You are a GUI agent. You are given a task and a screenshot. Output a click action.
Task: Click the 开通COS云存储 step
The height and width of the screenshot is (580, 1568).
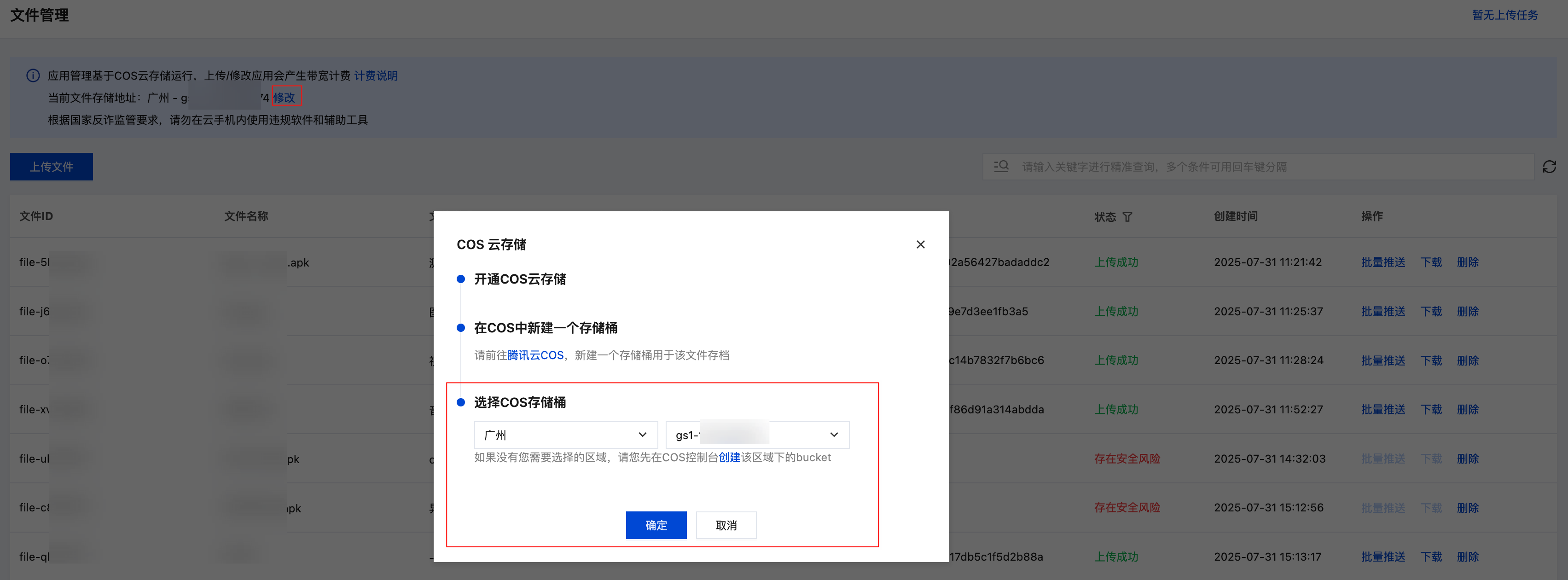(520, 279)
